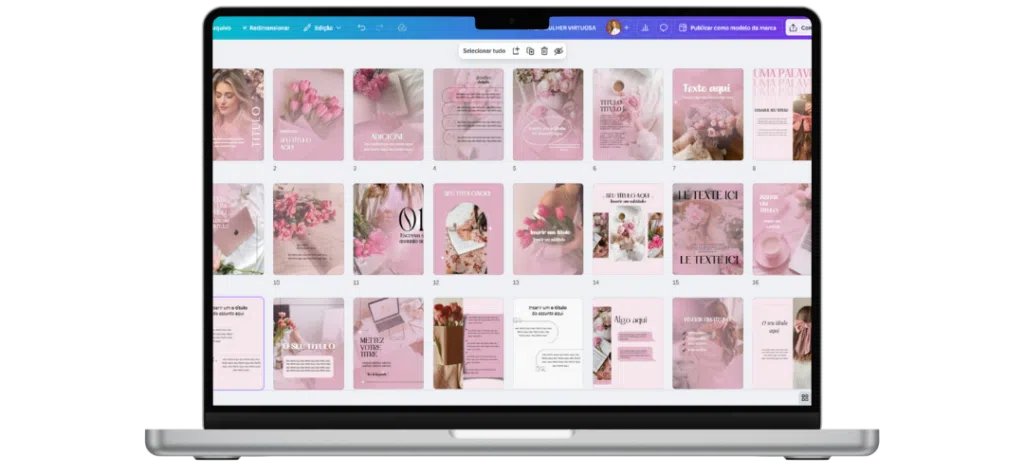This screenshot has width=1024, height=474.
Task: Duplicate the selected pages
Action: click(530, 51)
